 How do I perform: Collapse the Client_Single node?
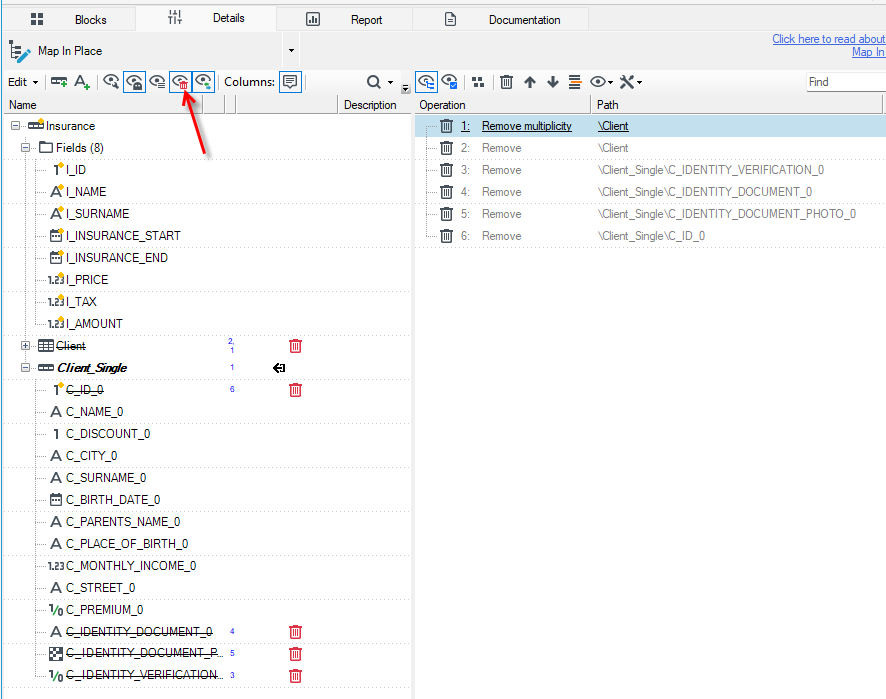pyautogui.click(x=25, y=367)
